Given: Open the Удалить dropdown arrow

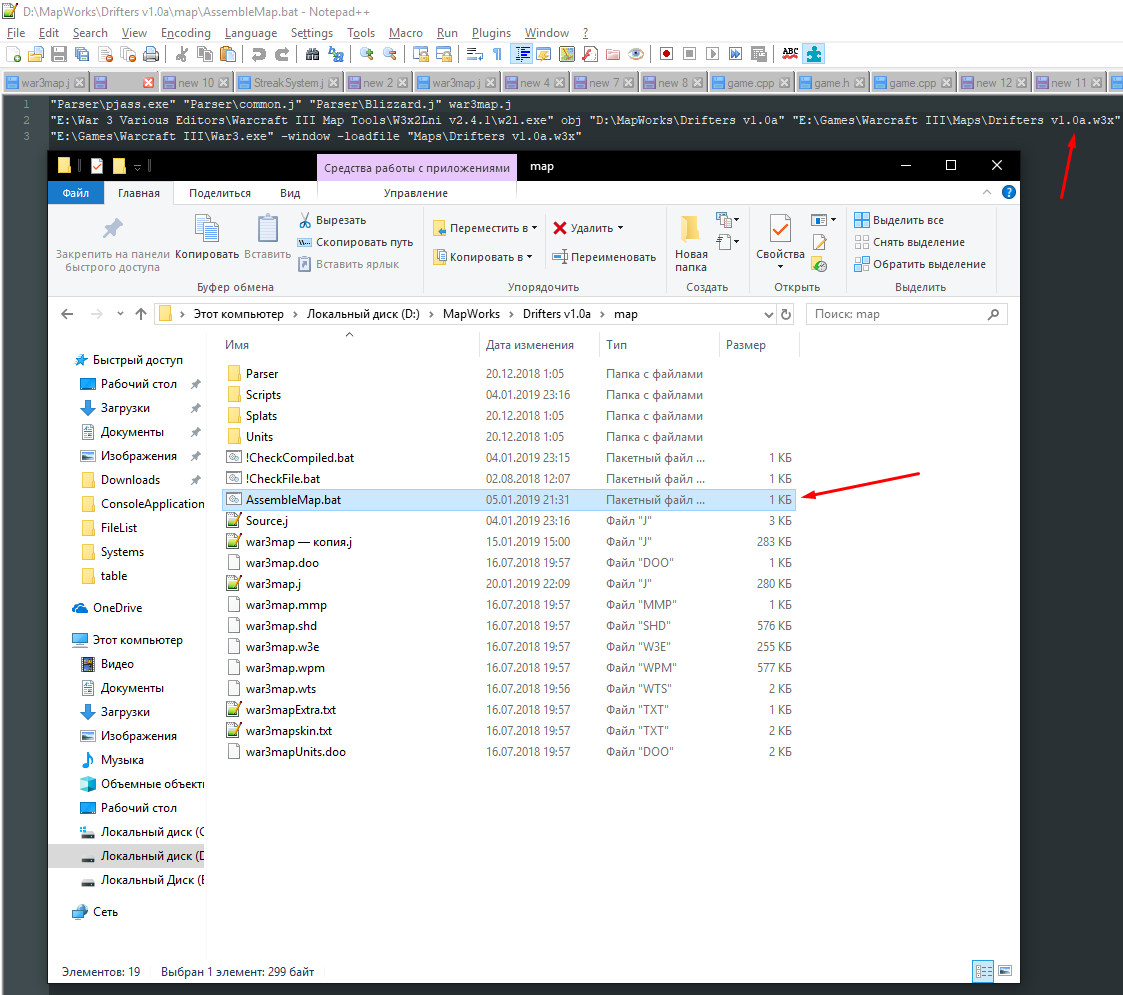Looking at the screenshot, I should coord(620,228).
